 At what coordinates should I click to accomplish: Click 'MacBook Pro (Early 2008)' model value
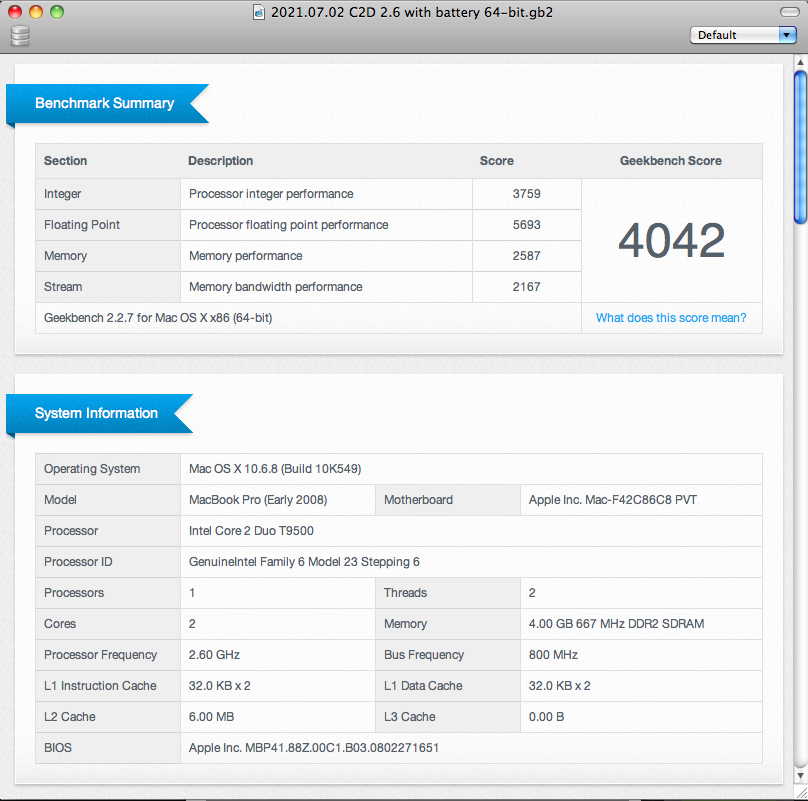coord(258,499)
